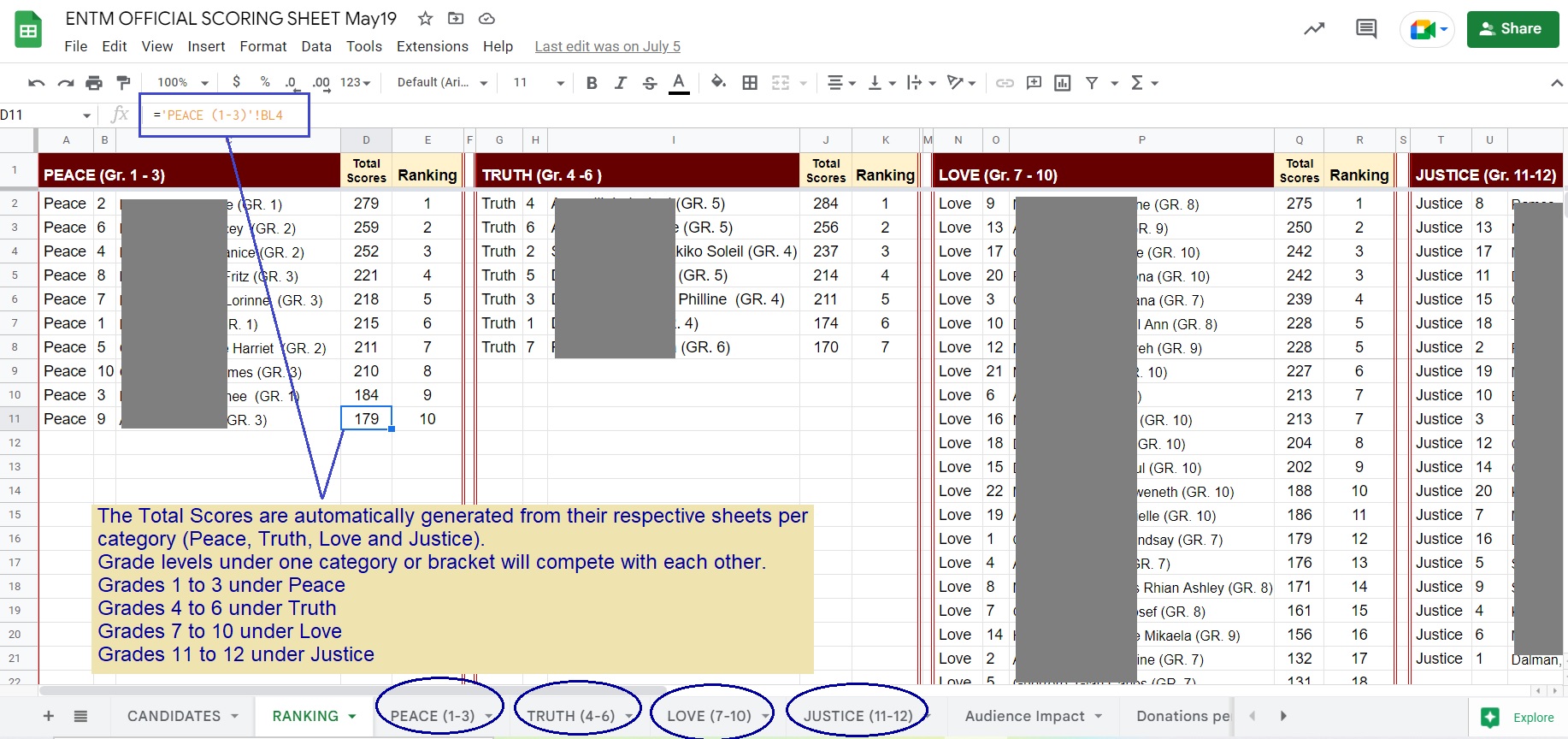
Task: Open vertical align dropdown
Action: pyautogui.click(x=881, y=83)
